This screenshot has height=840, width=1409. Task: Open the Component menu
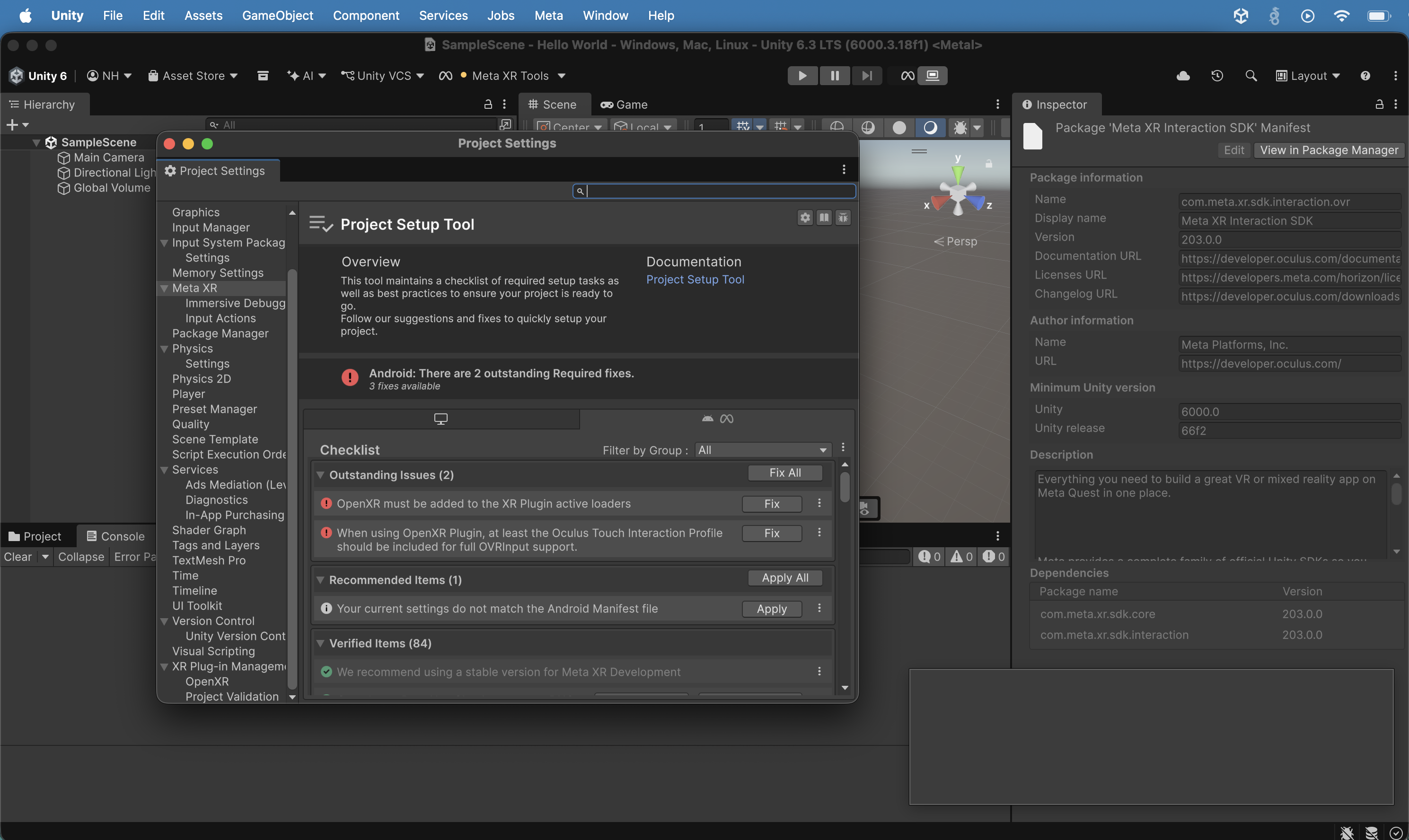(366, 15)
